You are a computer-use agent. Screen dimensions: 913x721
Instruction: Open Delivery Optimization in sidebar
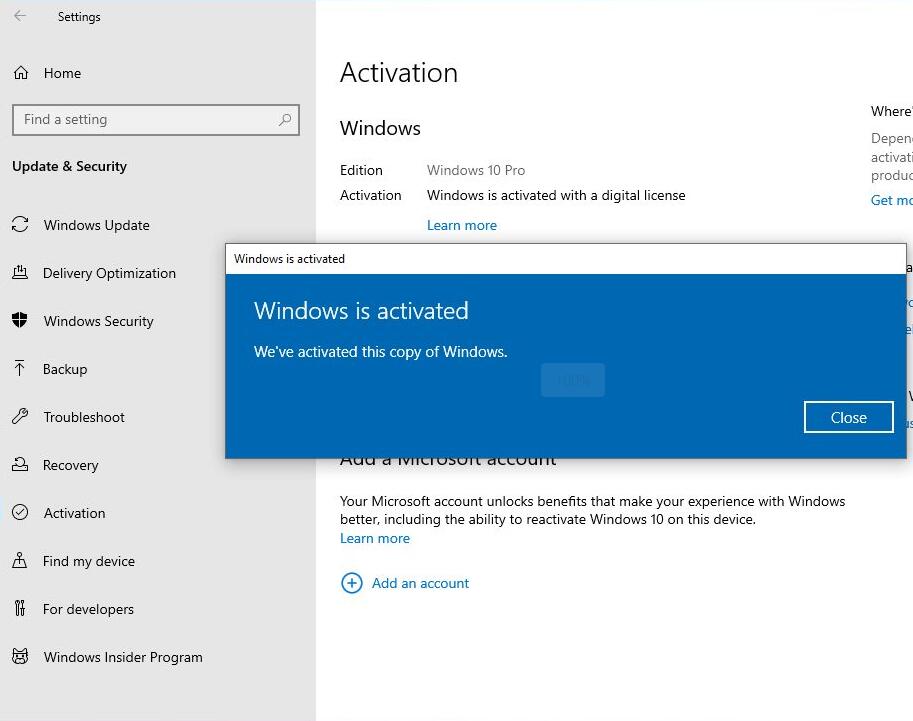point(109,273)
